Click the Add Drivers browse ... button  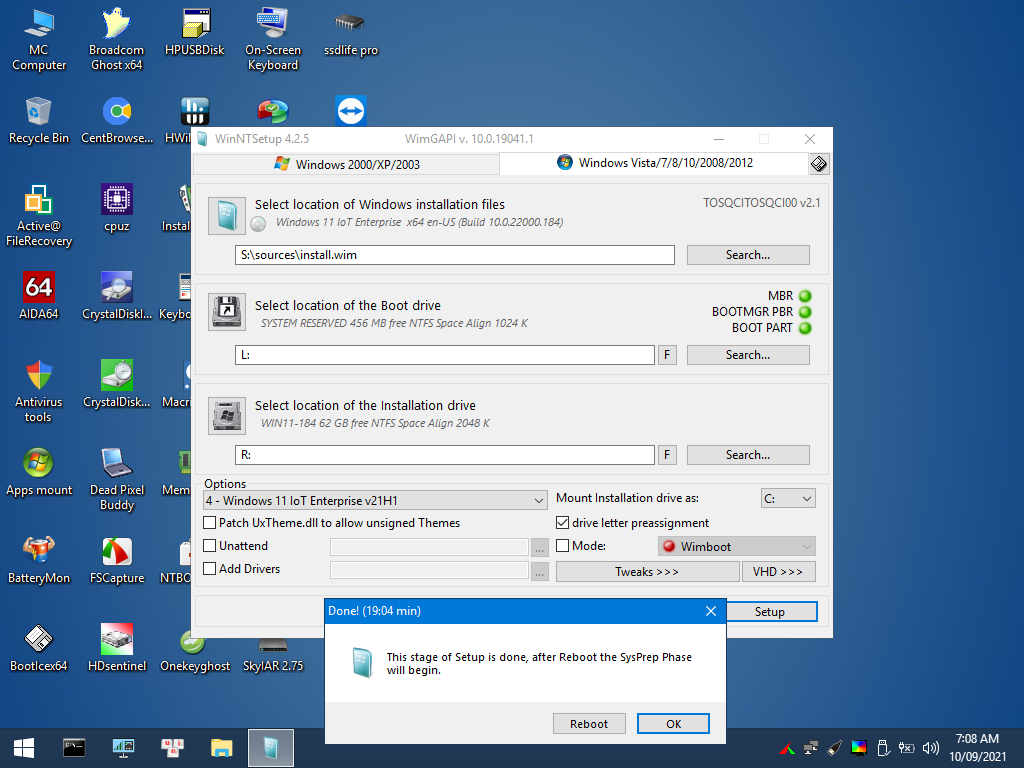[539, 570]
